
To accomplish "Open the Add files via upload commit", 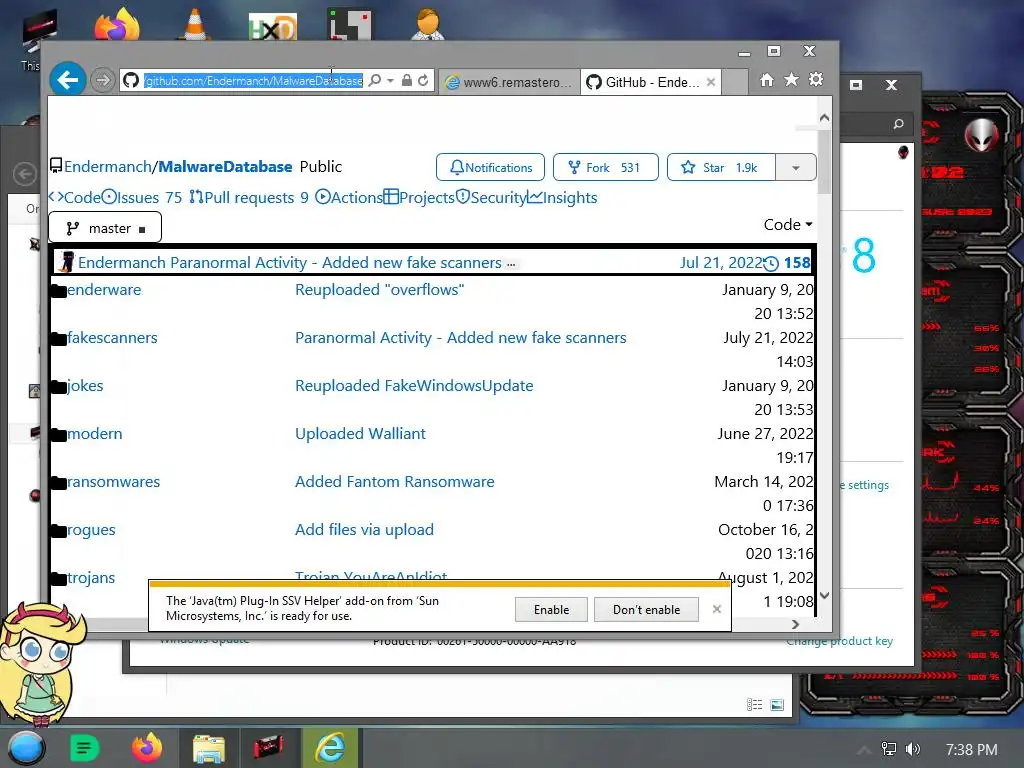I will pyautogui.click(x=364, y=530).
